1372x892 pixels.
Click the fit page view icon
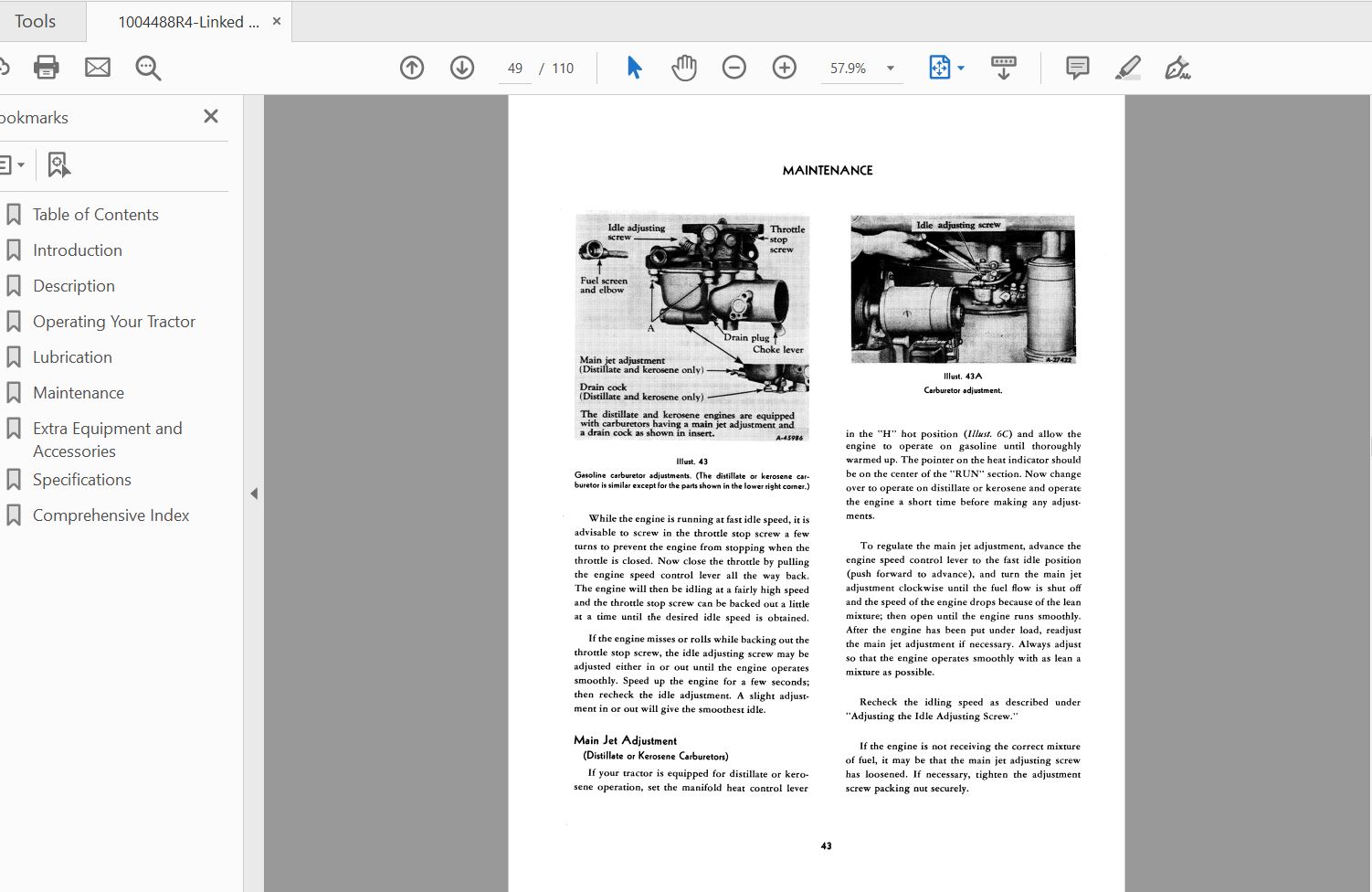pos(939,68)
